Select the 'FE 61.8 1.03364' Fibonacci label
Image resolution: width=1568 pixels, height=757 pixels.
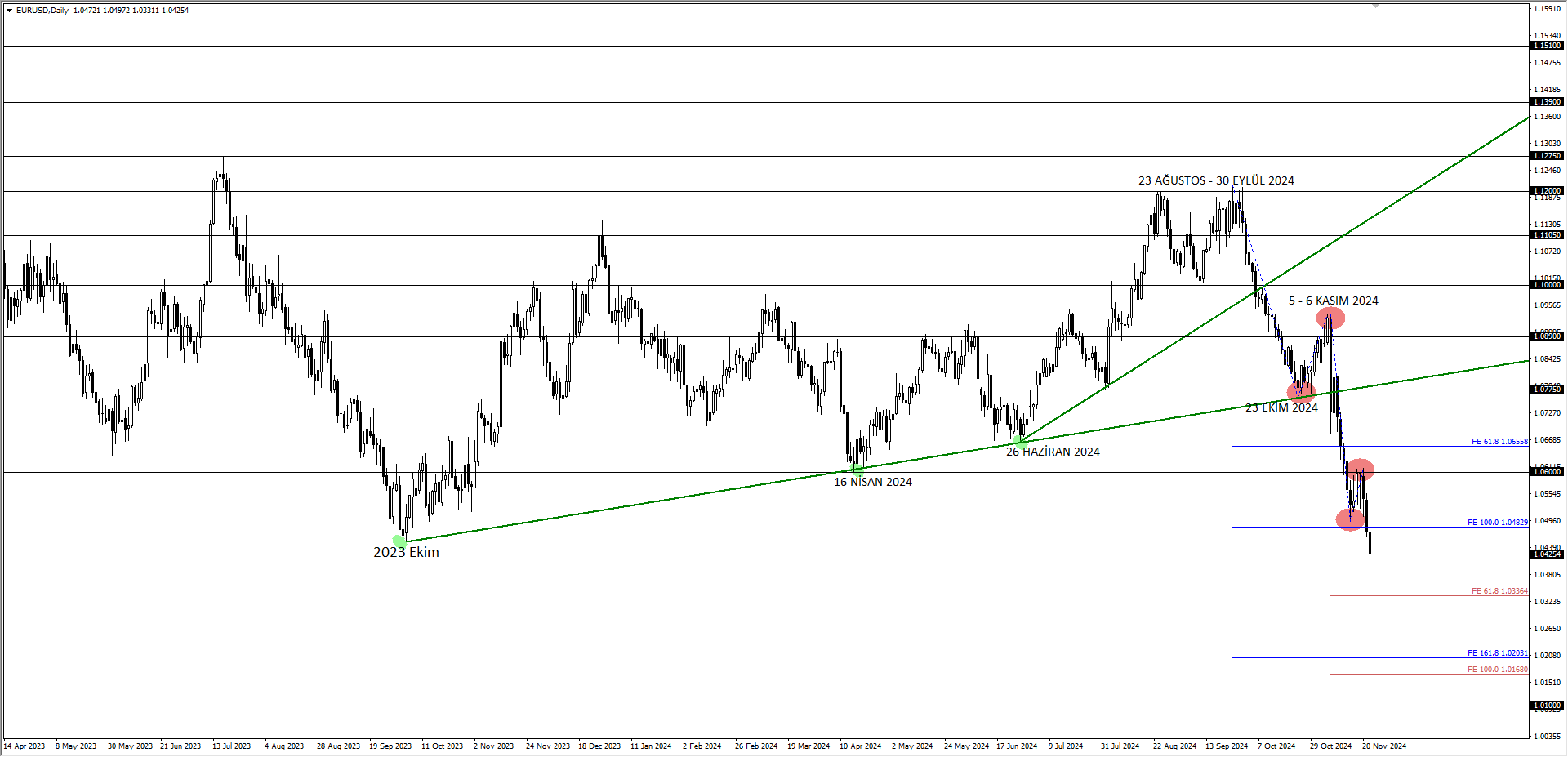(x=1499, y=591)
